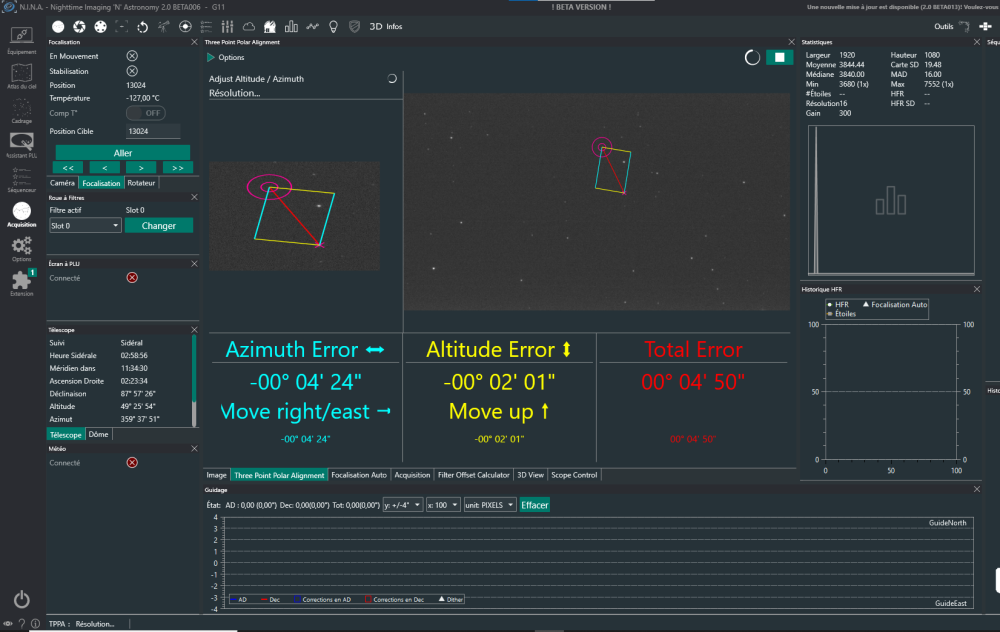Image resolution: width=1000 pixels, height=632 pixels.
Task: Open the Slot 0 filter dropdown
Action: pyautogui.click(x=85, y=226)
